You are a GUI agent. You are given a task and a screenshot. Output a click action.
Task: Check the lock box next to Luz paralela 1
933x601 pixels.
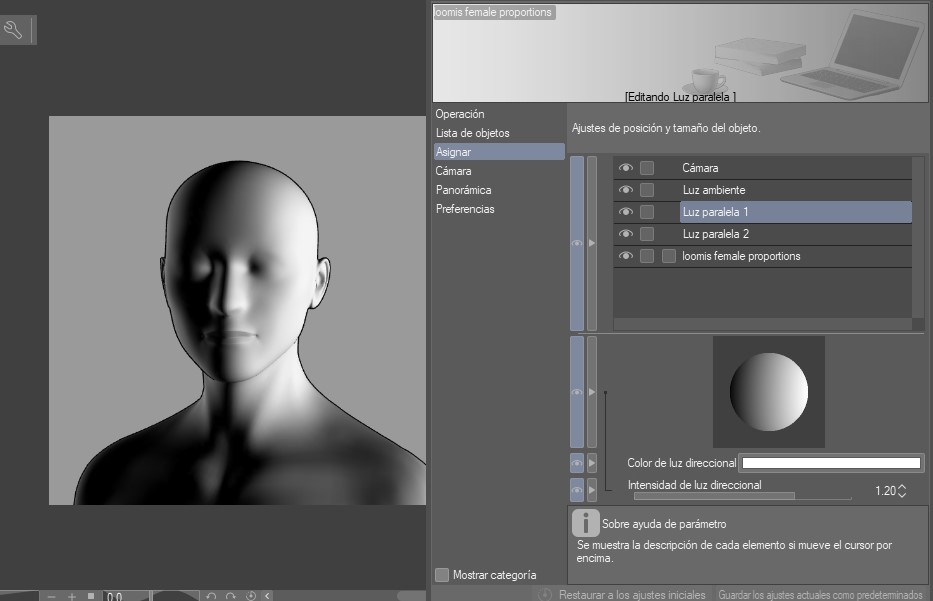tap(647, 212)
